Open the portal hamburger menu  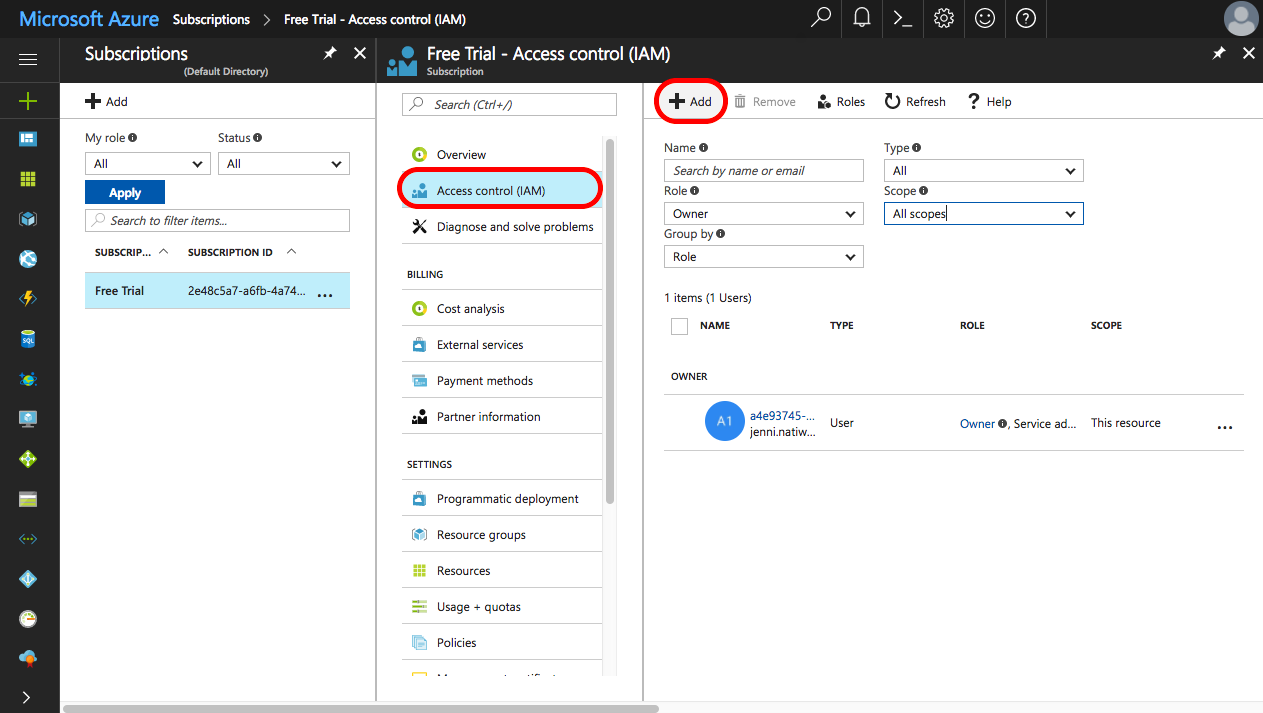[x=28, y=60]
